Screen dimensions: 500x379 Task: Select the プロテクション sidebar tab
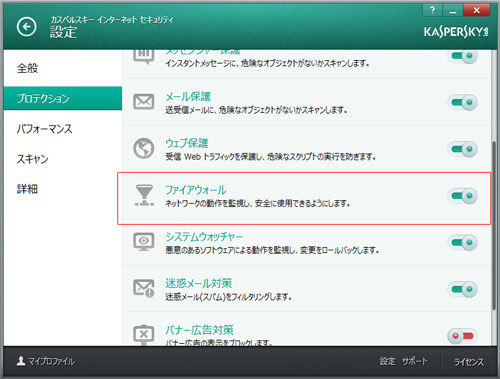click(x=63, y=98)
